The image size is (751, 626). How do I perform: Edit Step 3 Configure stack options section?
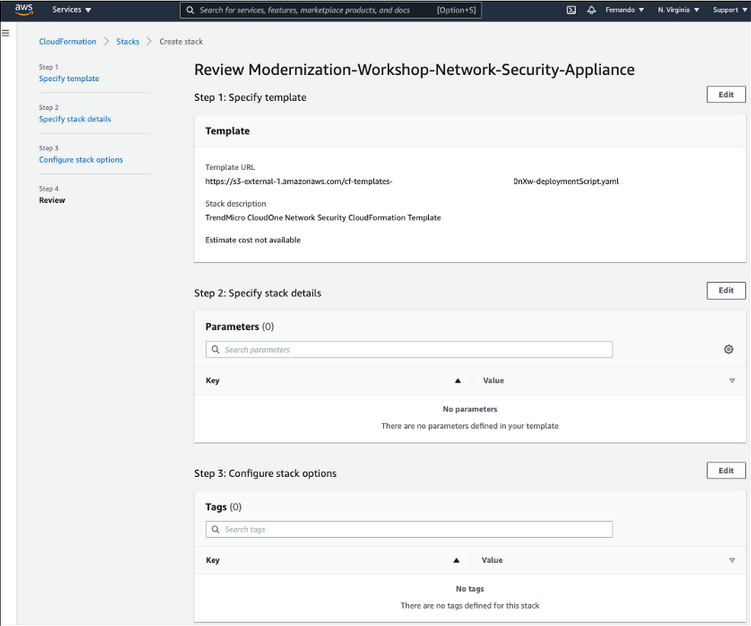click(726, 470)
